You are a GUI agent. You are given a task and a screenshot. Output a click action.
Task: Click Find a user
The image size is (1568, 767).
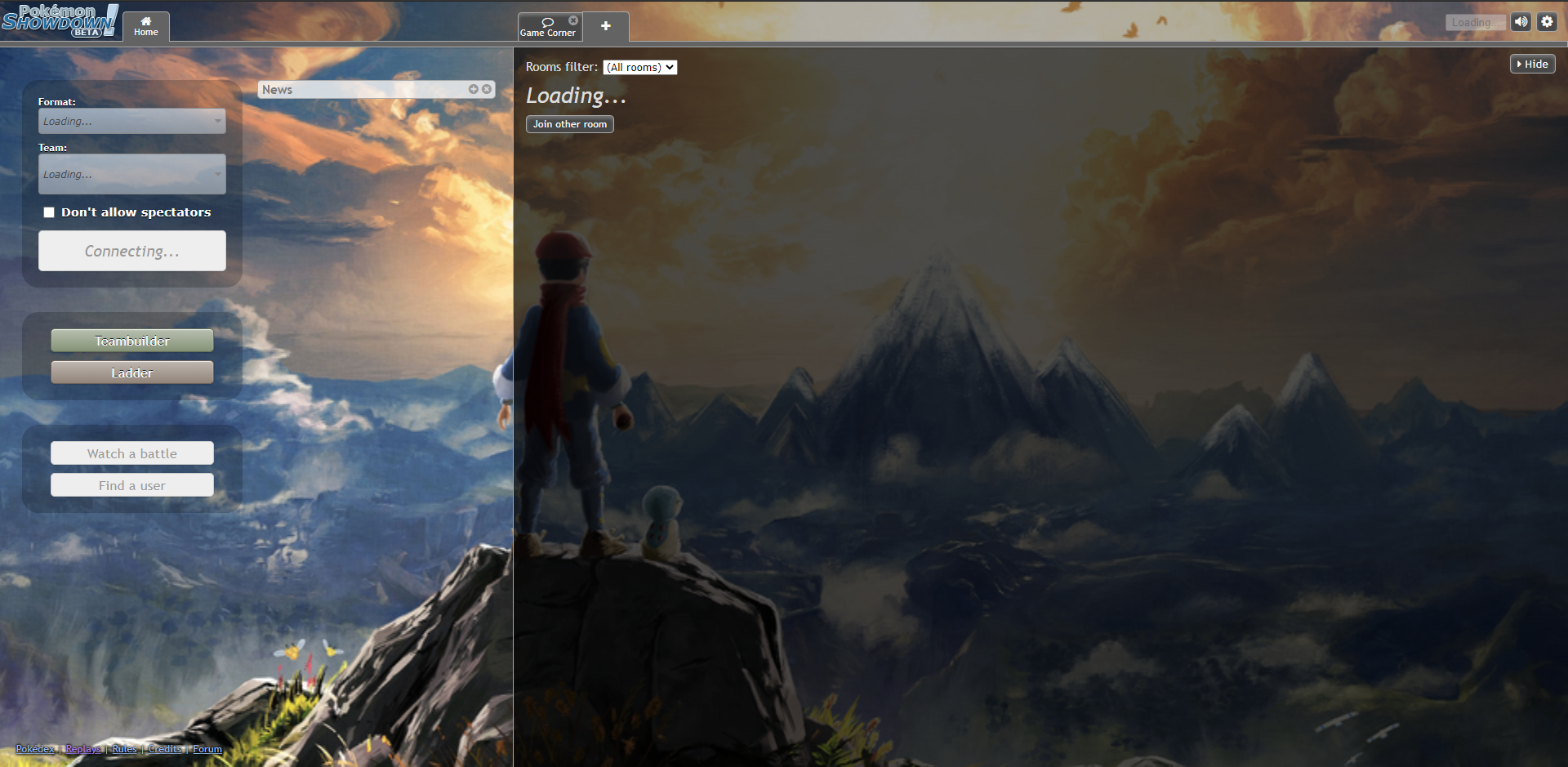click(132, 485)
